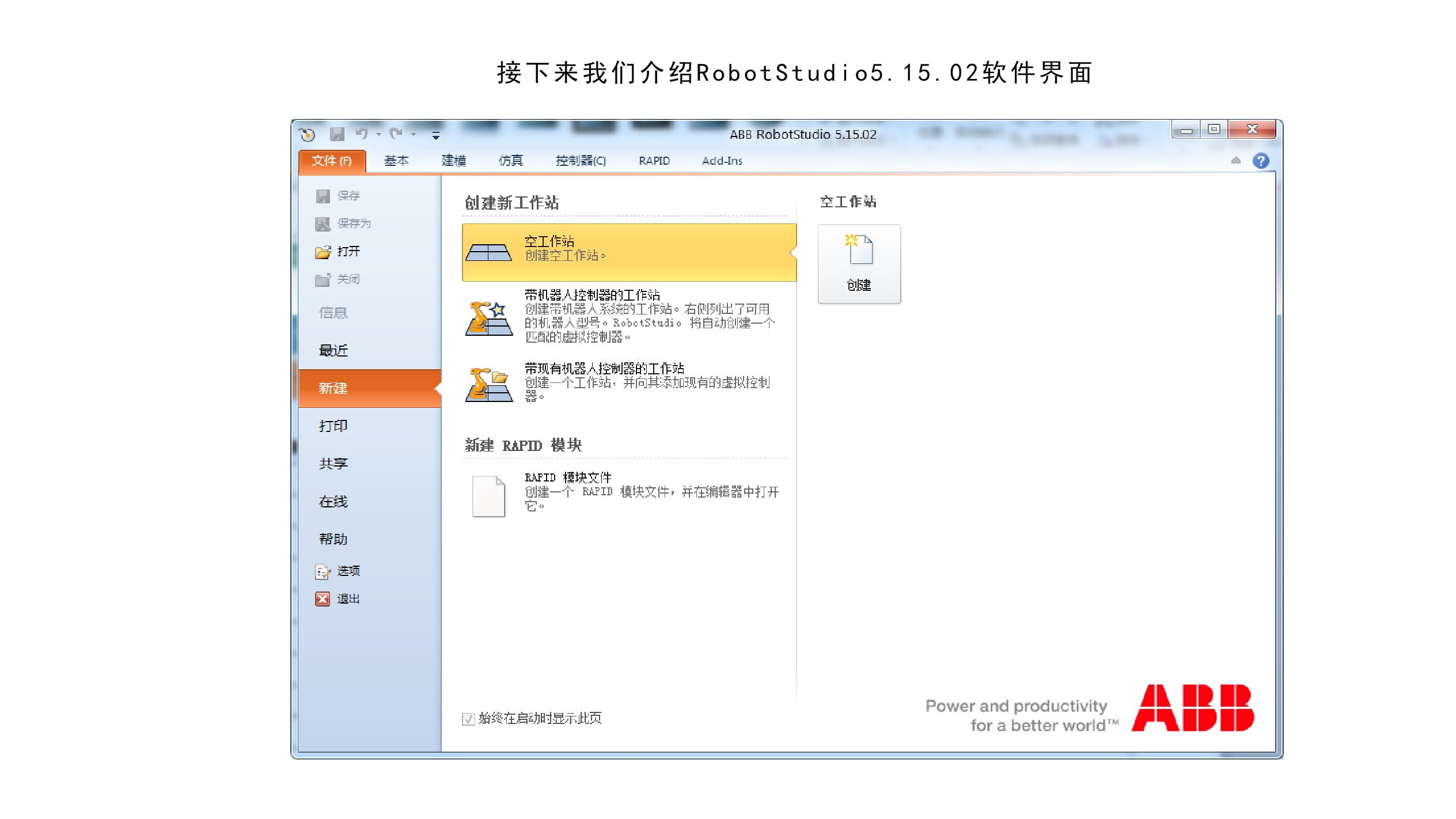Screen dimensions: 1456x819
Task: Click the redo arrow in title bar
Action: (x=396, y=134)
